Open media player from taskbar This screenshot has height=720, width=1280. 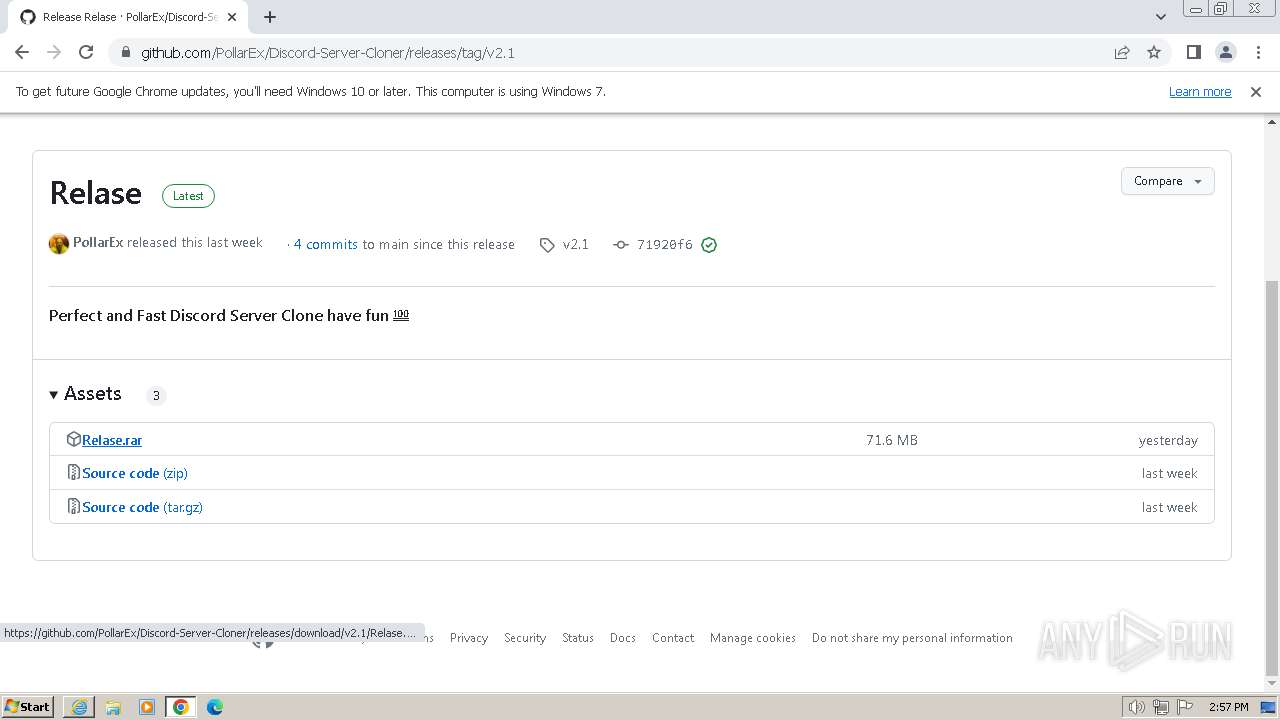[x=147, y=707]
